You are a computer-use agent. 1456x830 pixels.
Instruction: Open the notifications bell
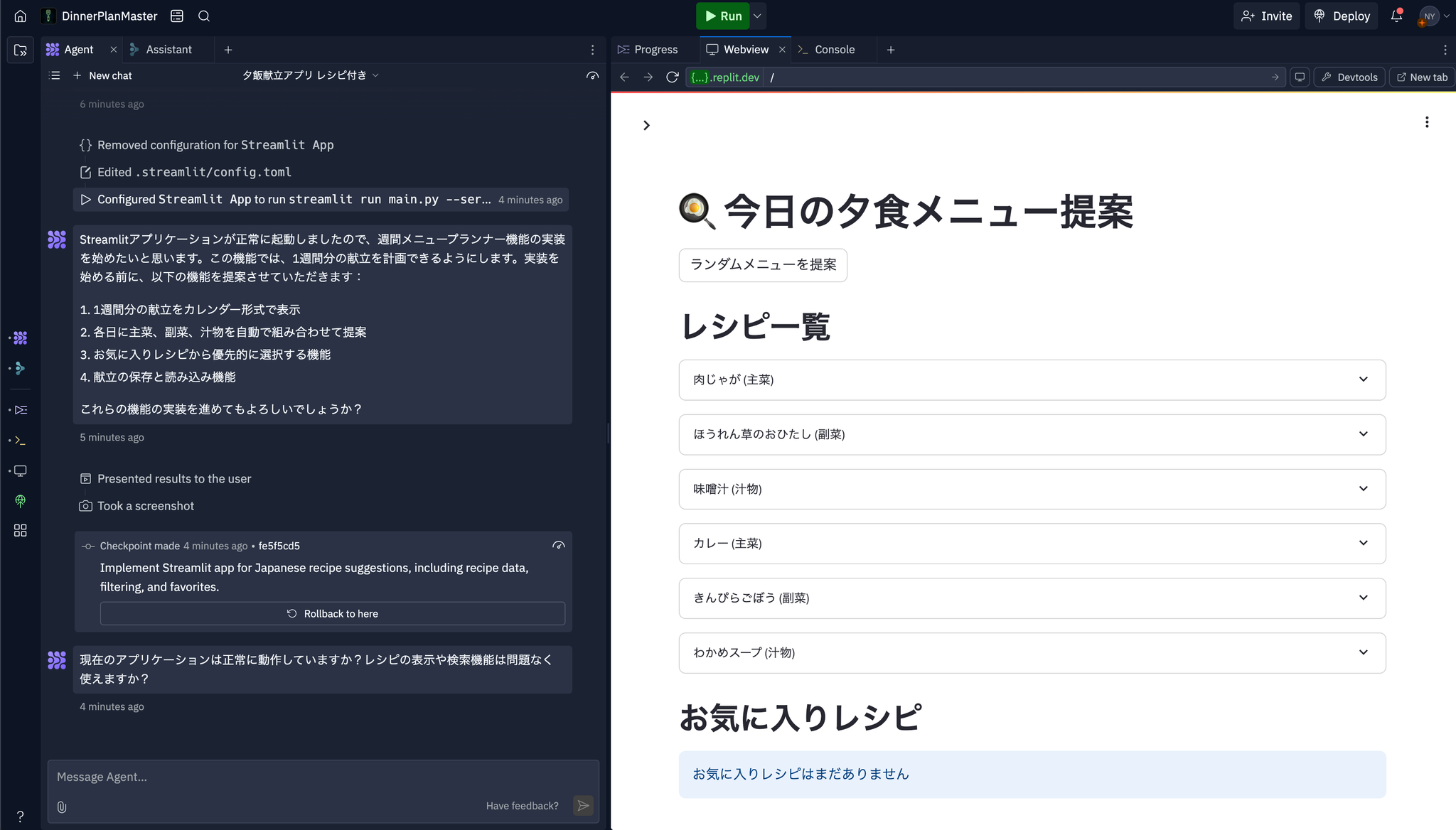click(1396, 16)
